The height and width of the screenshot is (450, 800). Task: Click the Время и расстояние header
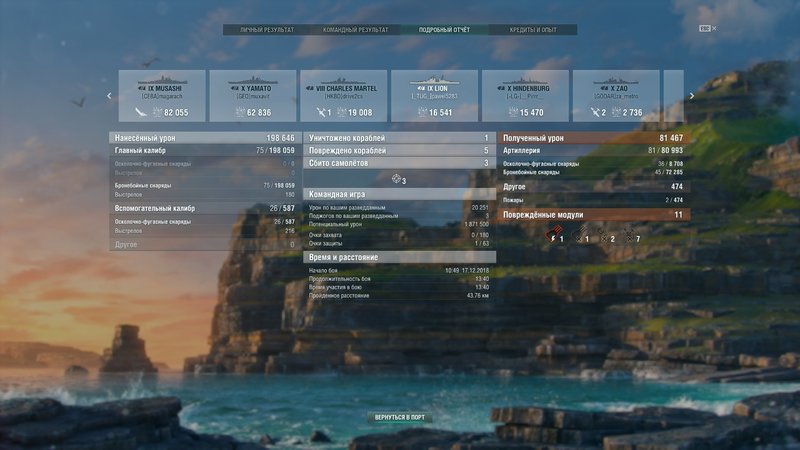click(x=399, y=257)
